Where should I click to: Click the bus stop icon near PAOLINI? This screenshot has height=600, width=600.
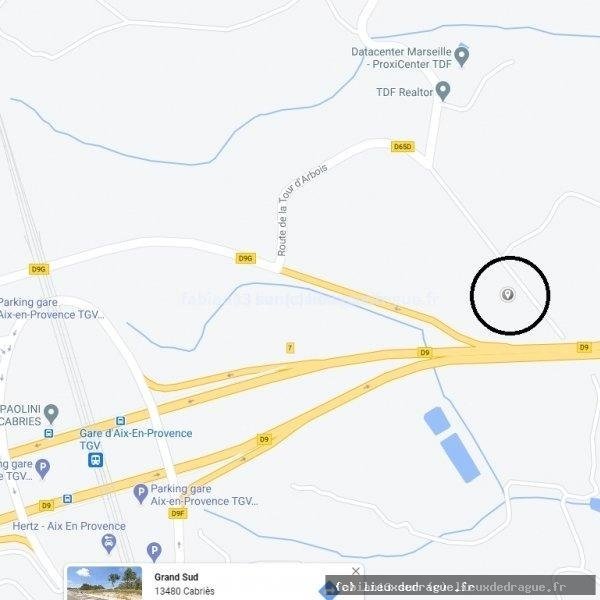(x=49, y=434)
